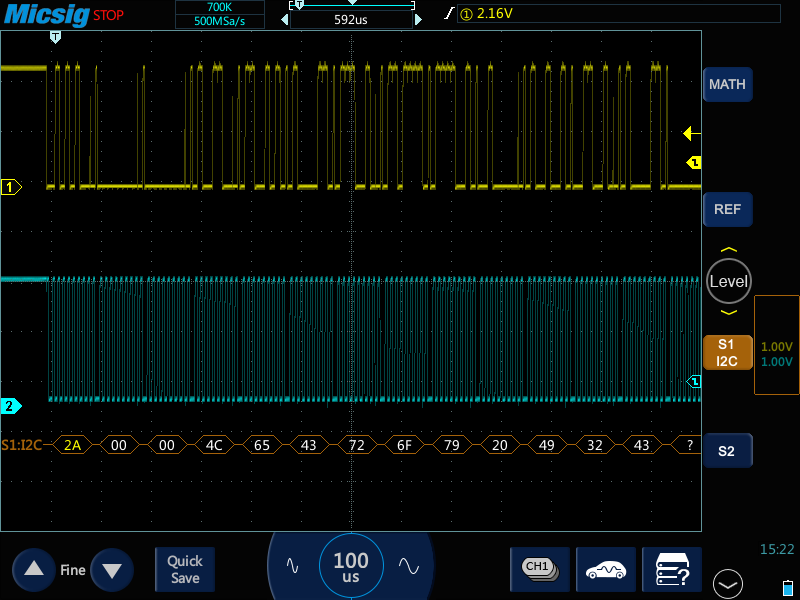Select the 79 decoded byte
The image size is (800, 600).
coord(452,445)
